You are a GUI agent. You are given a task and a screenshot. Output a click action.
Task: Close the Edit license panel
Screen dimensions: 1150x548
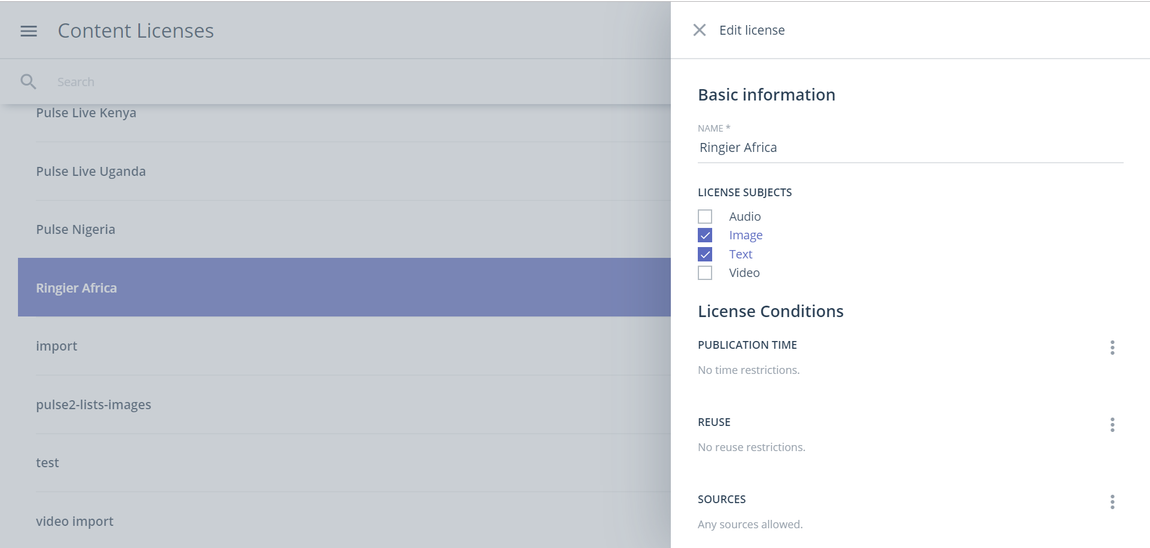click(699, 30)
